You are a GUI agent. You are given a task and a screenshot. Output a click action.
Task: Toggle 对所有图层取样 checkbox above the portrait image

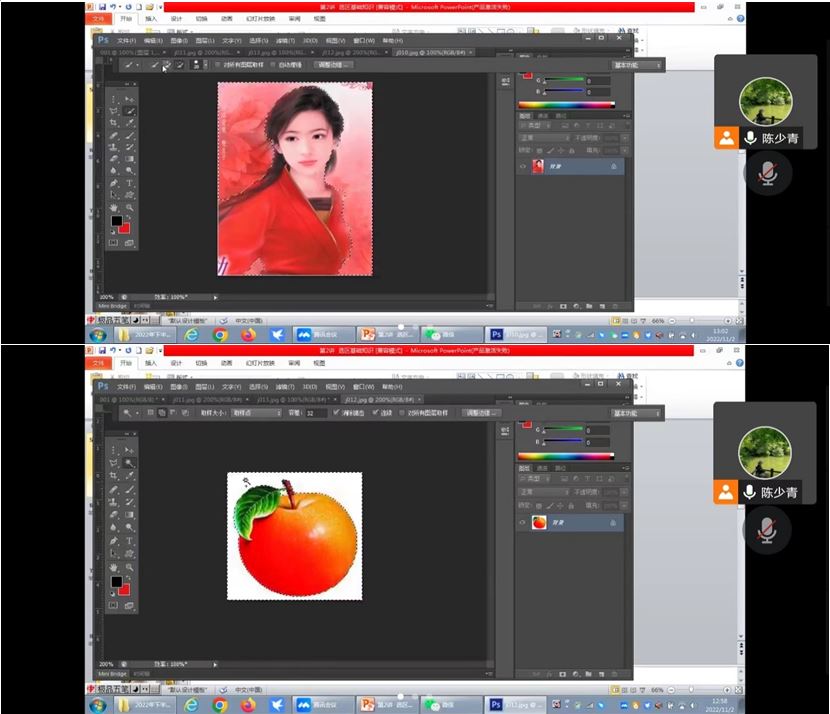tap(217, 65)
